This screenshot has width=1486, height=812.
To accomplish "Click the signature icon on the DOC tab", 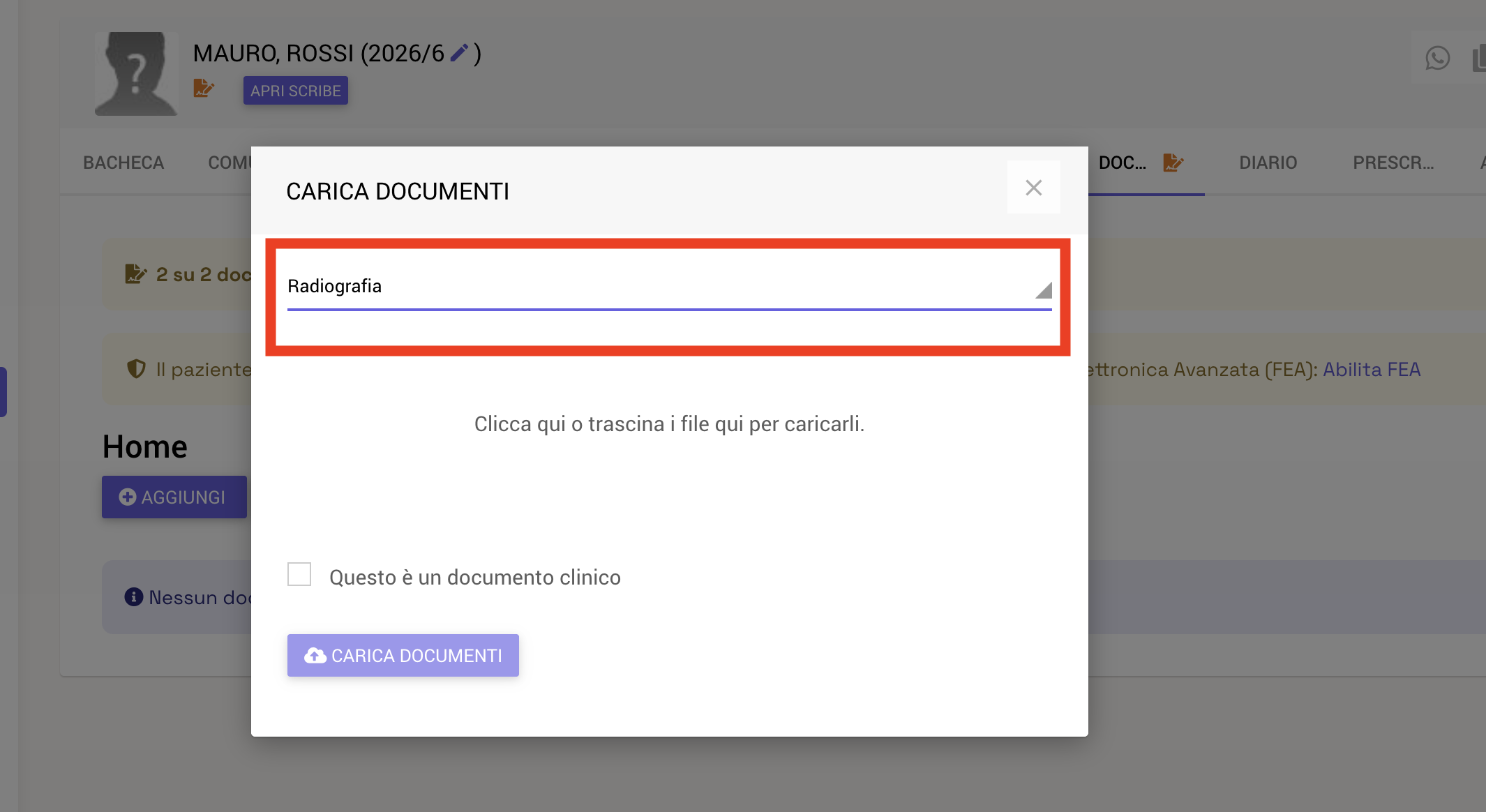I will (x=1173, y=163).
